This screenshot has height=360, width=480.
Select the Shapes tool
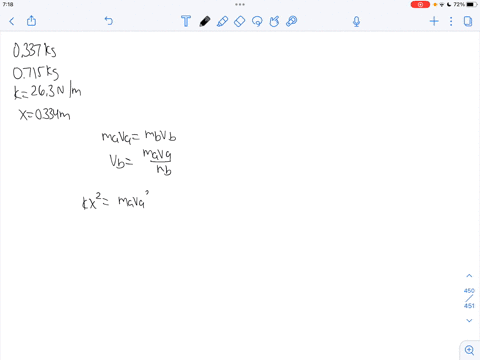pyautogui.click(x=274, y=21)
